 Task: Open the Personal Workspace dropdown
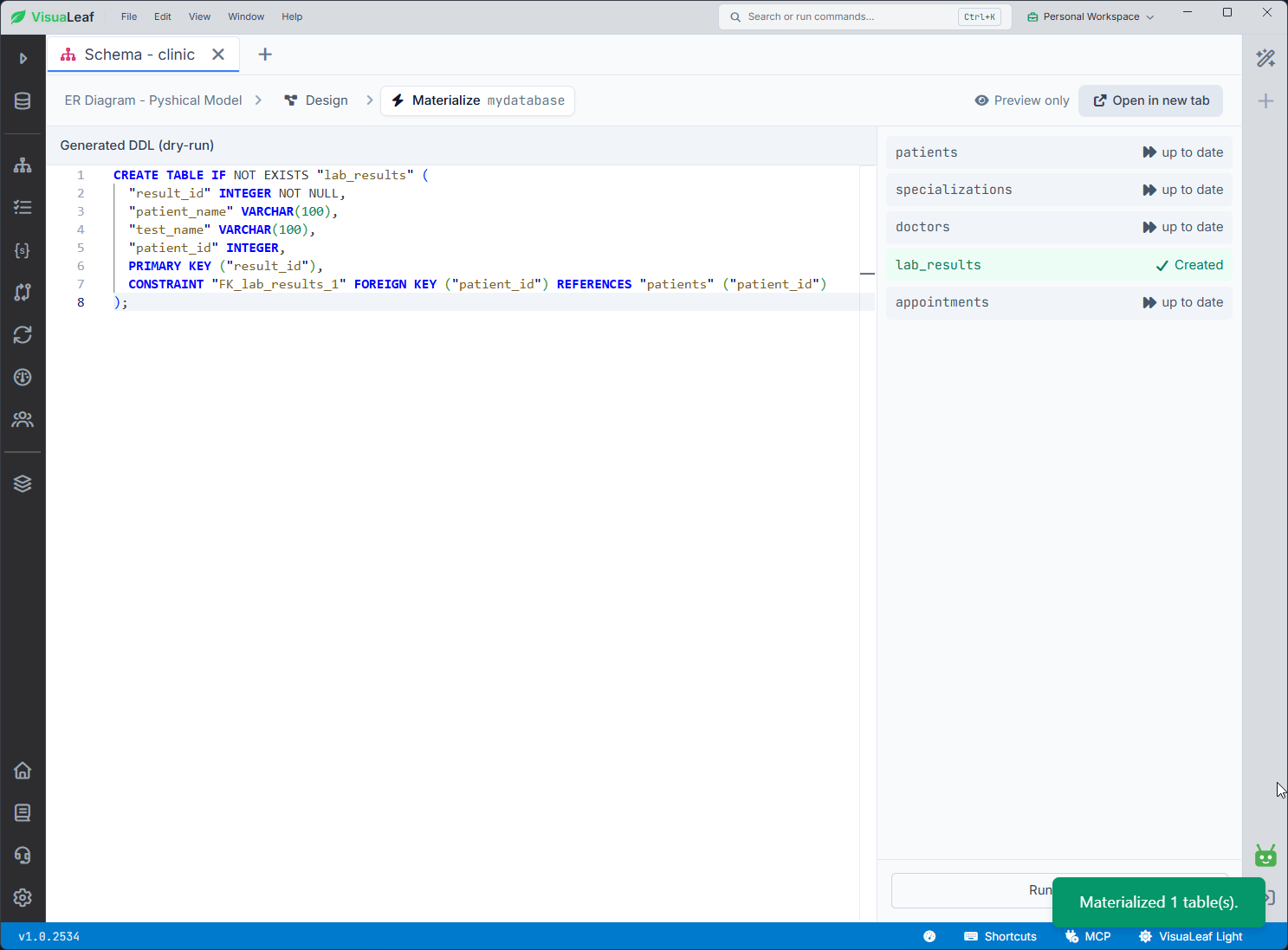1091,16
